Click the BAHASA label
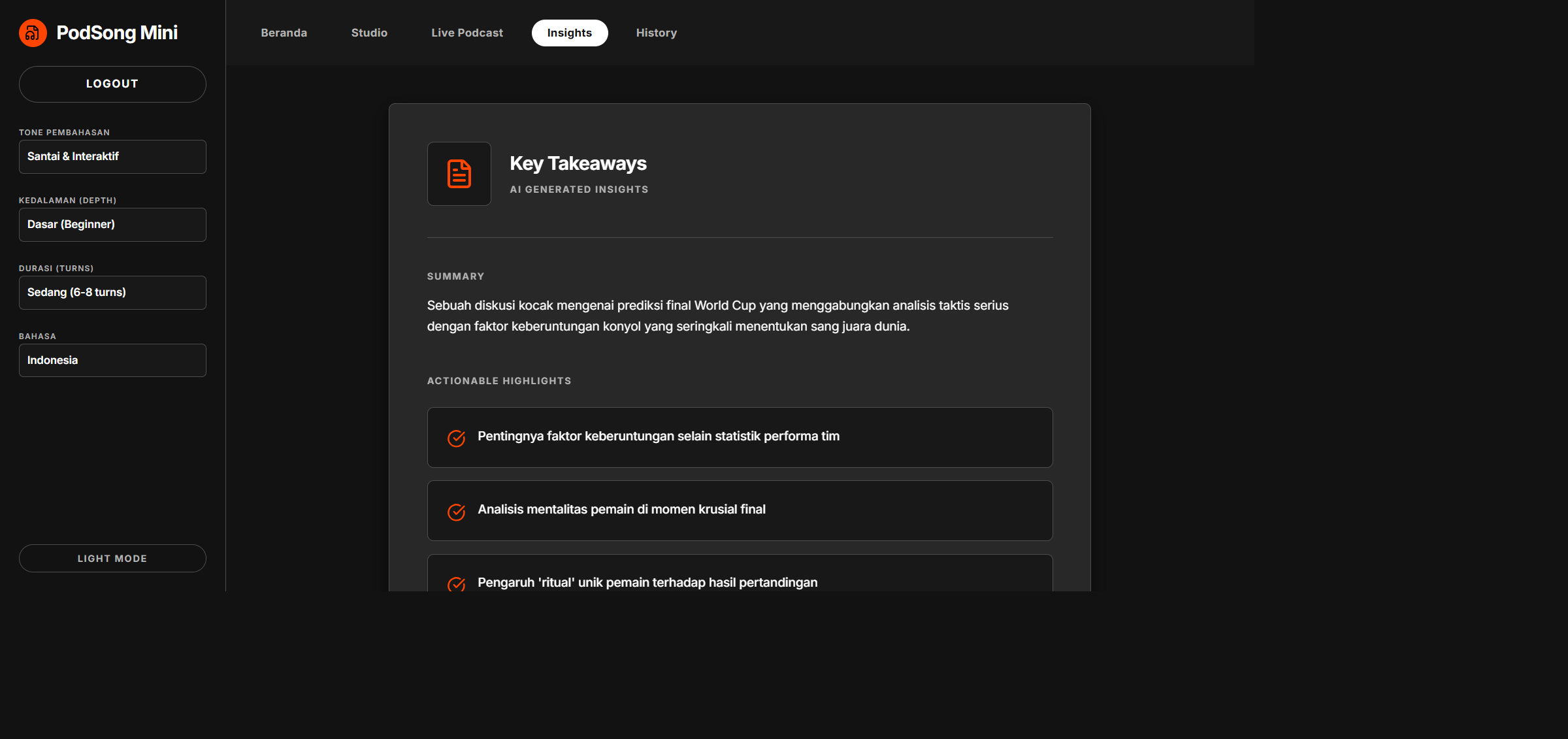Viewport: 1568px width, 739px height. click(37, 337)
